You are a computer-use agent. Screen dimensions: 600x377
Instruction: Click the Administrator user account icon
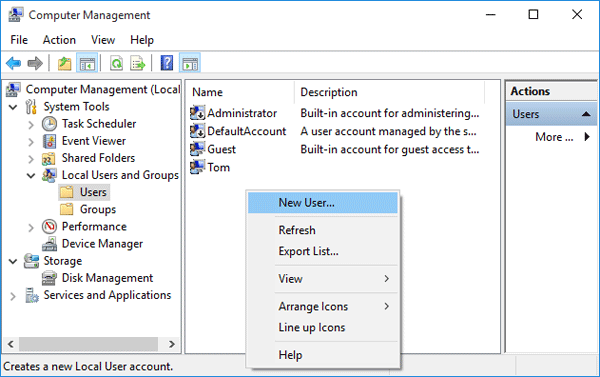(x=197, y=113)
